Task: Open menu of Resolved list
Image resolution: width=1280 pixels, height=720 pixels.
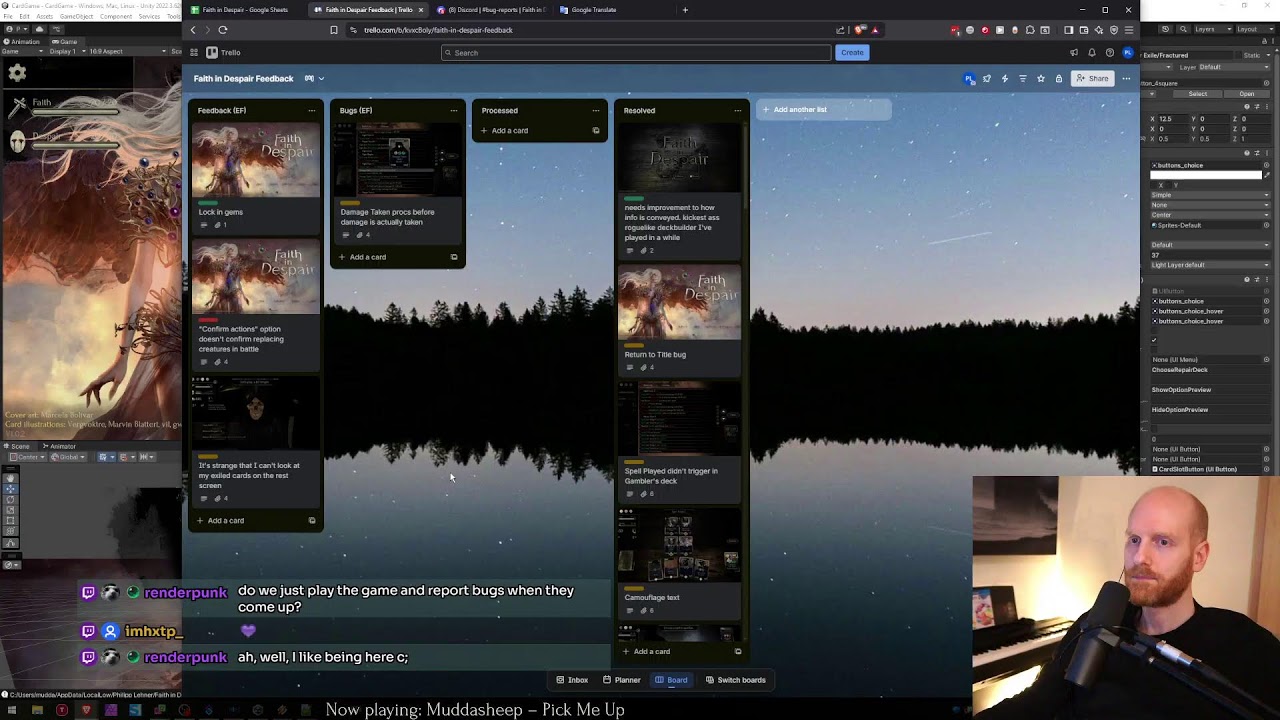Action: (738, 110)
